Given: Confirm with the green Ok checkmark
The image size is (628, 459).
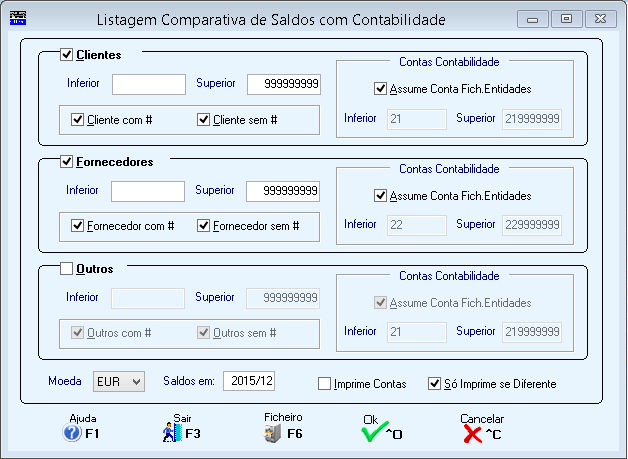Looking at the screenshot, I should click(374, 431).
